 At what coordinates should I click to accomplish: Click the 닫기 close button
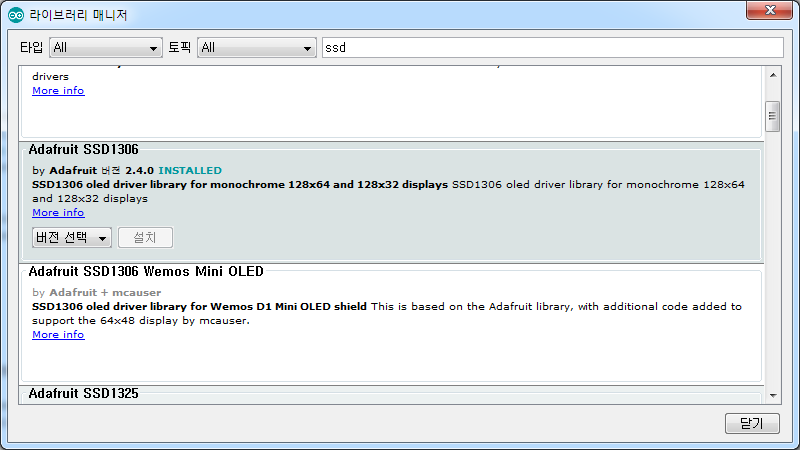pyautogui.click(x=752, y=423)
